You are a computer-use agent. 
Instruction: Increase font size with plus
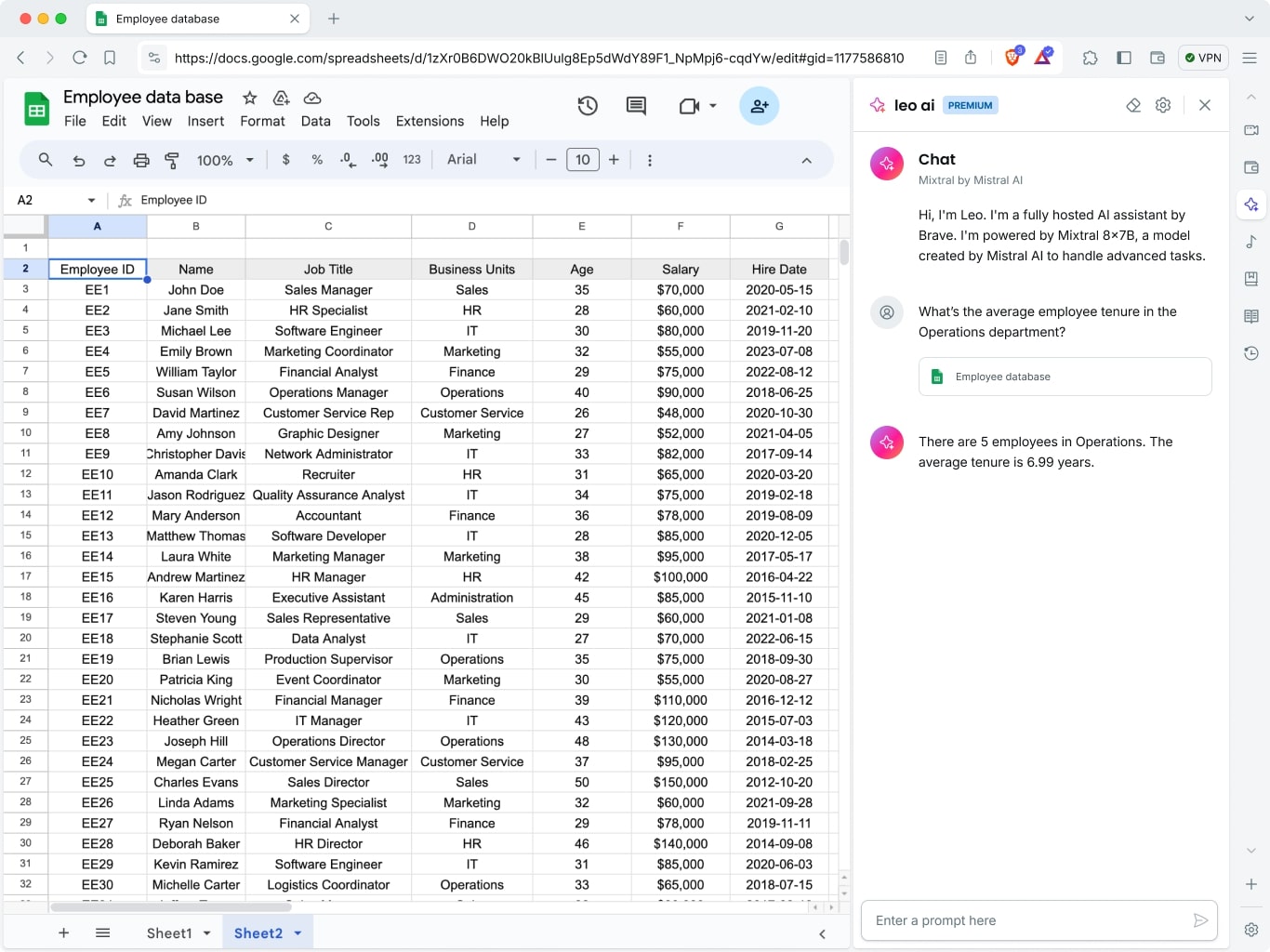click(x=614, y=160)
